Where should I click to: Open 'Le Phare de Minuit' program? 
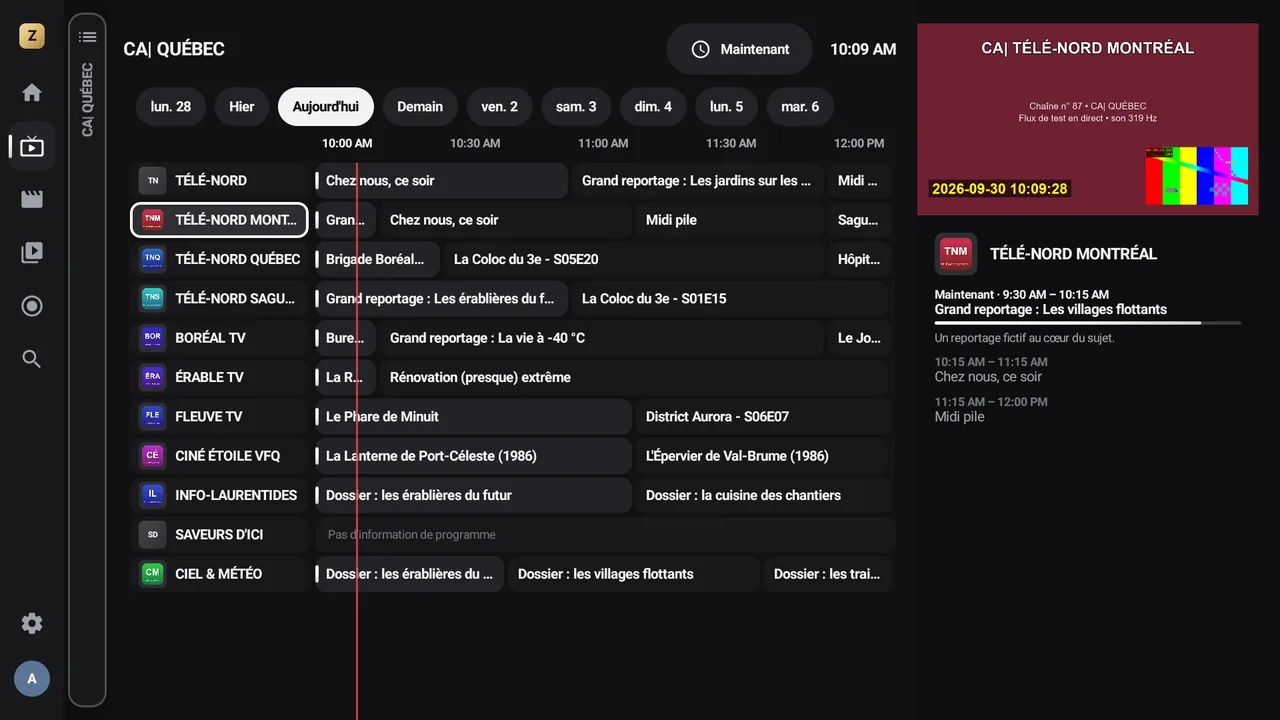point(474,417)
